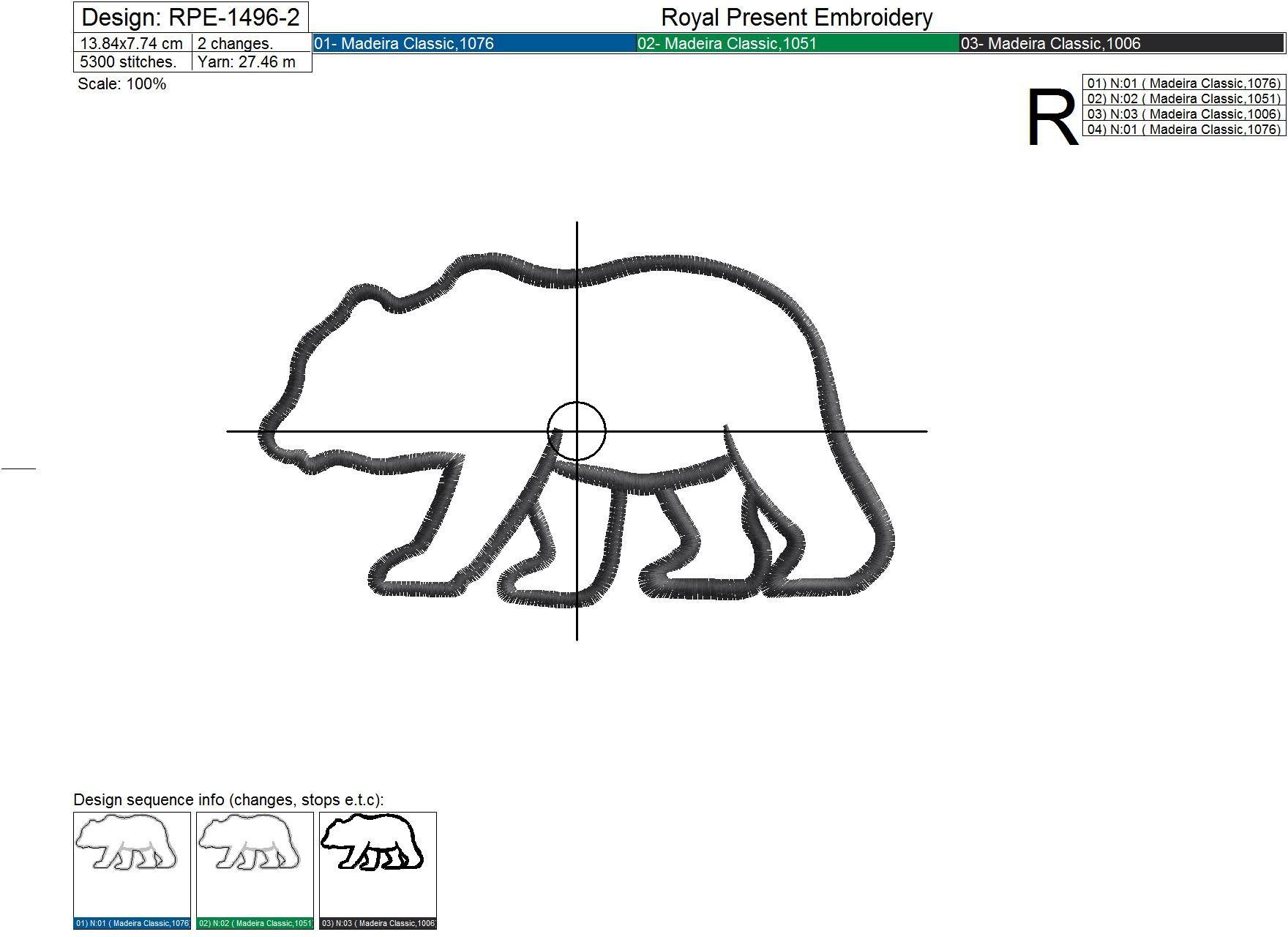This screenshot has height=937, width=1288.
Task: Click the blue Madeira Classic 1076 color bar
Action: click(474, 43)
